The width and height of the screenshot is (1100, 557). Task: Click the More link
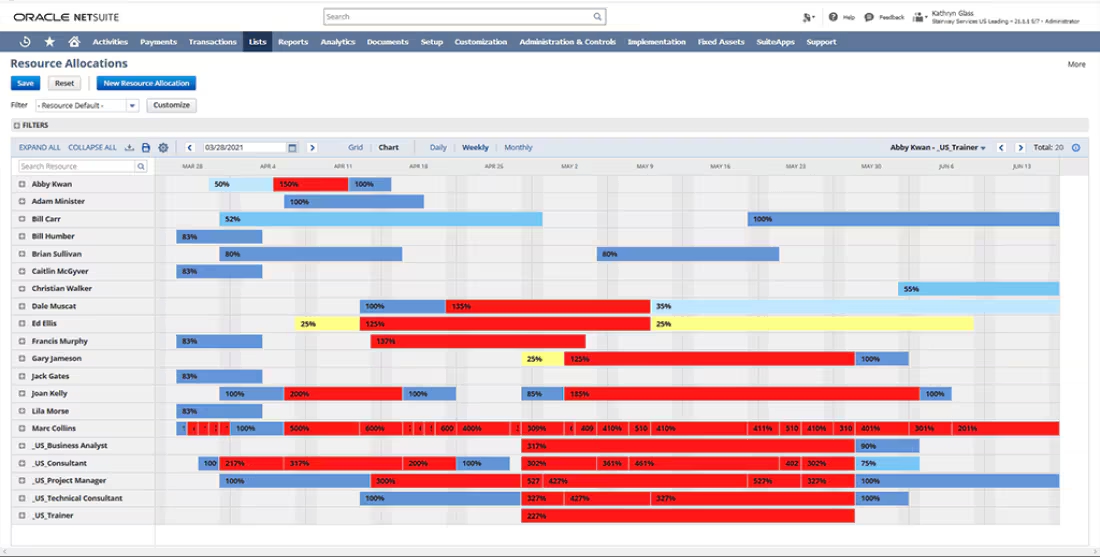coord(1076,64)
